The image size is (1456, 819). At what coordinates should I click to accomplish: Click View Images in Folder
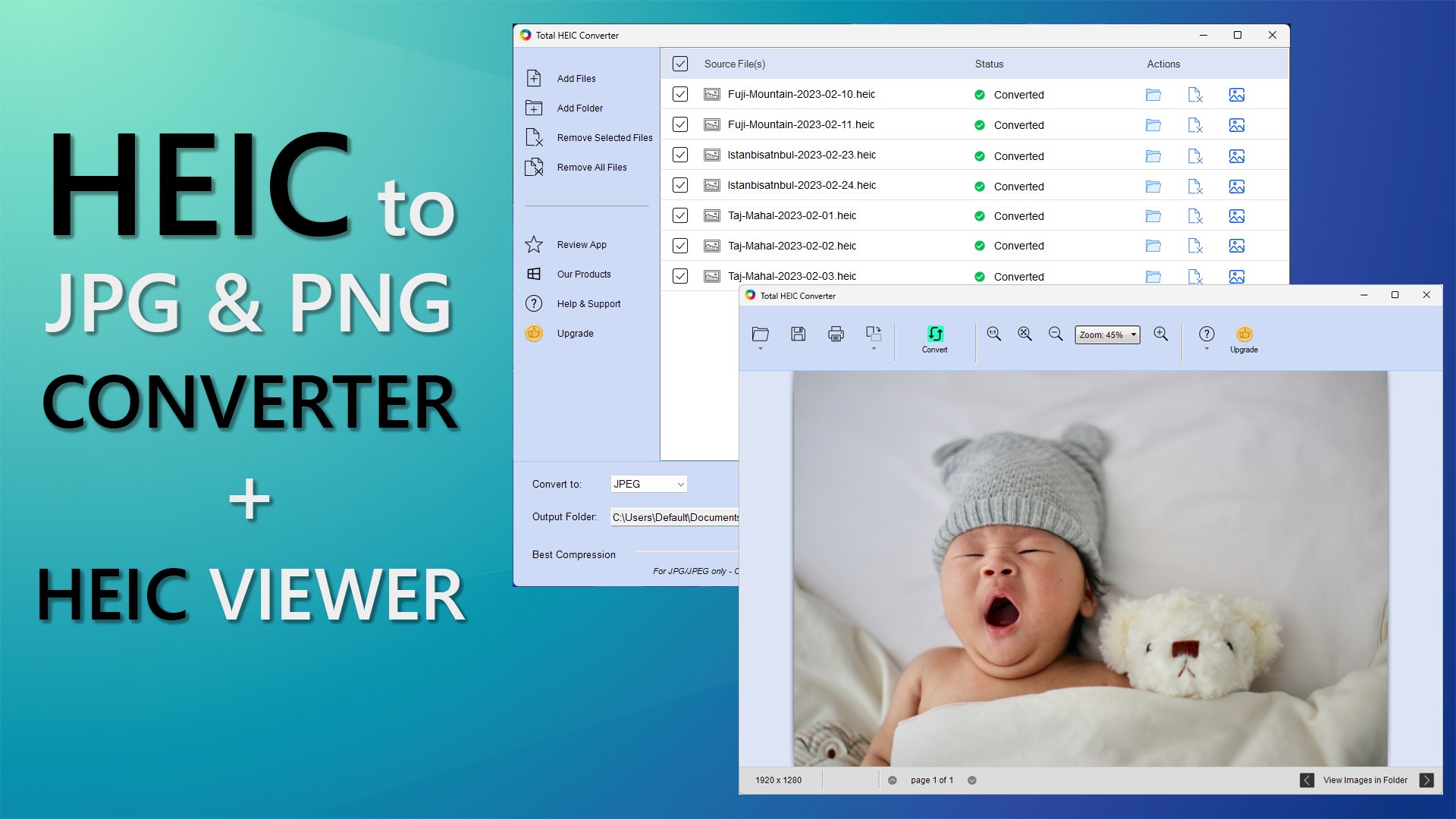[x=1364, y=780]
